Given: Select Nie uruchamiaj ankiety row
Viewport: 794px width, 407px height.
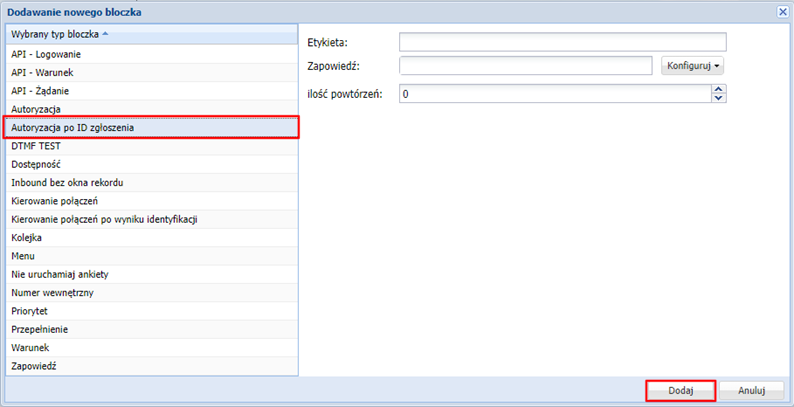Looking at the screenshot, I should pos(152,274).
